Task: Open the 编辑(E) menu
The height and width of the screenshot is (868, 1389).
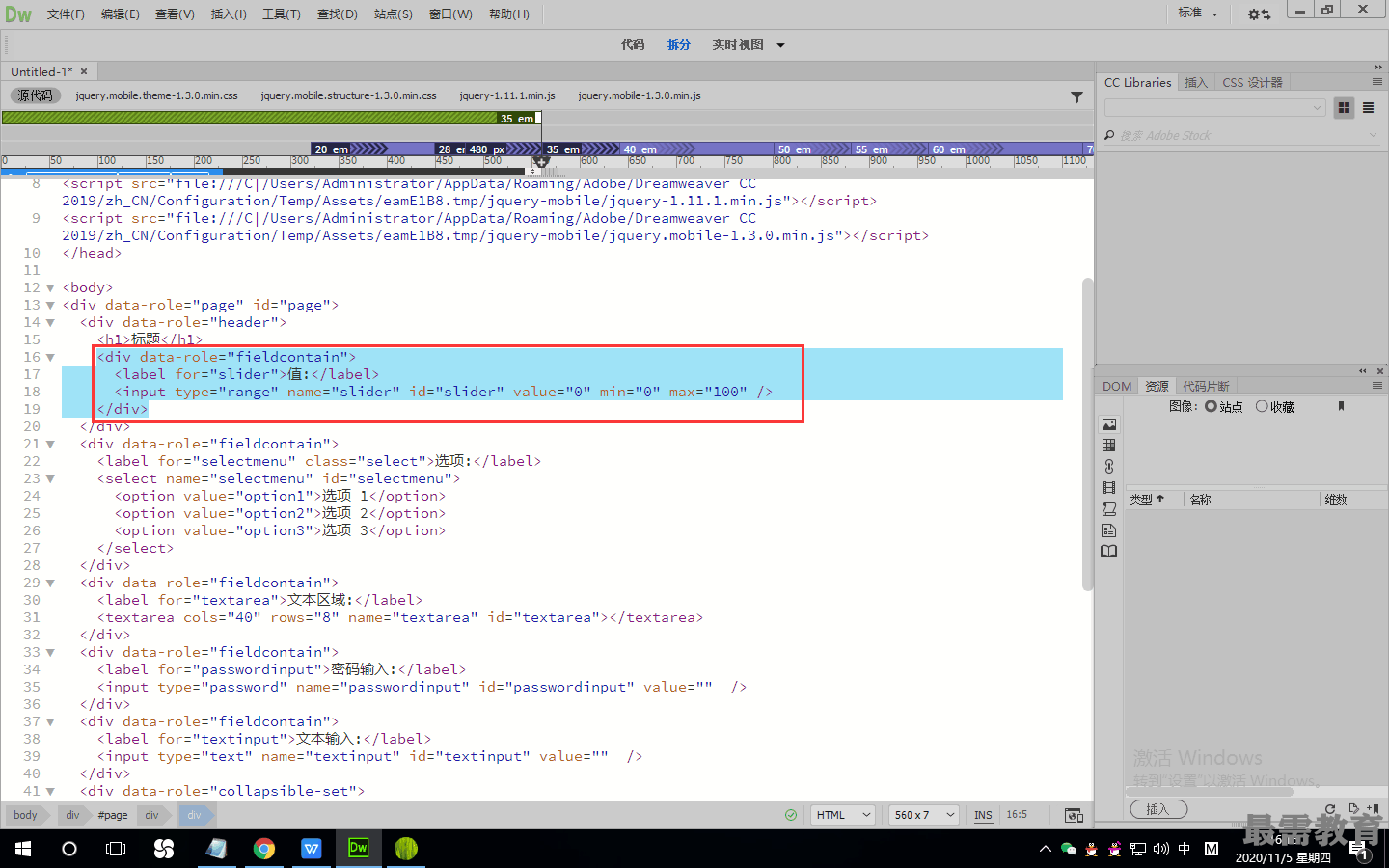Action: pyautogui.click(x=120, y=14)
